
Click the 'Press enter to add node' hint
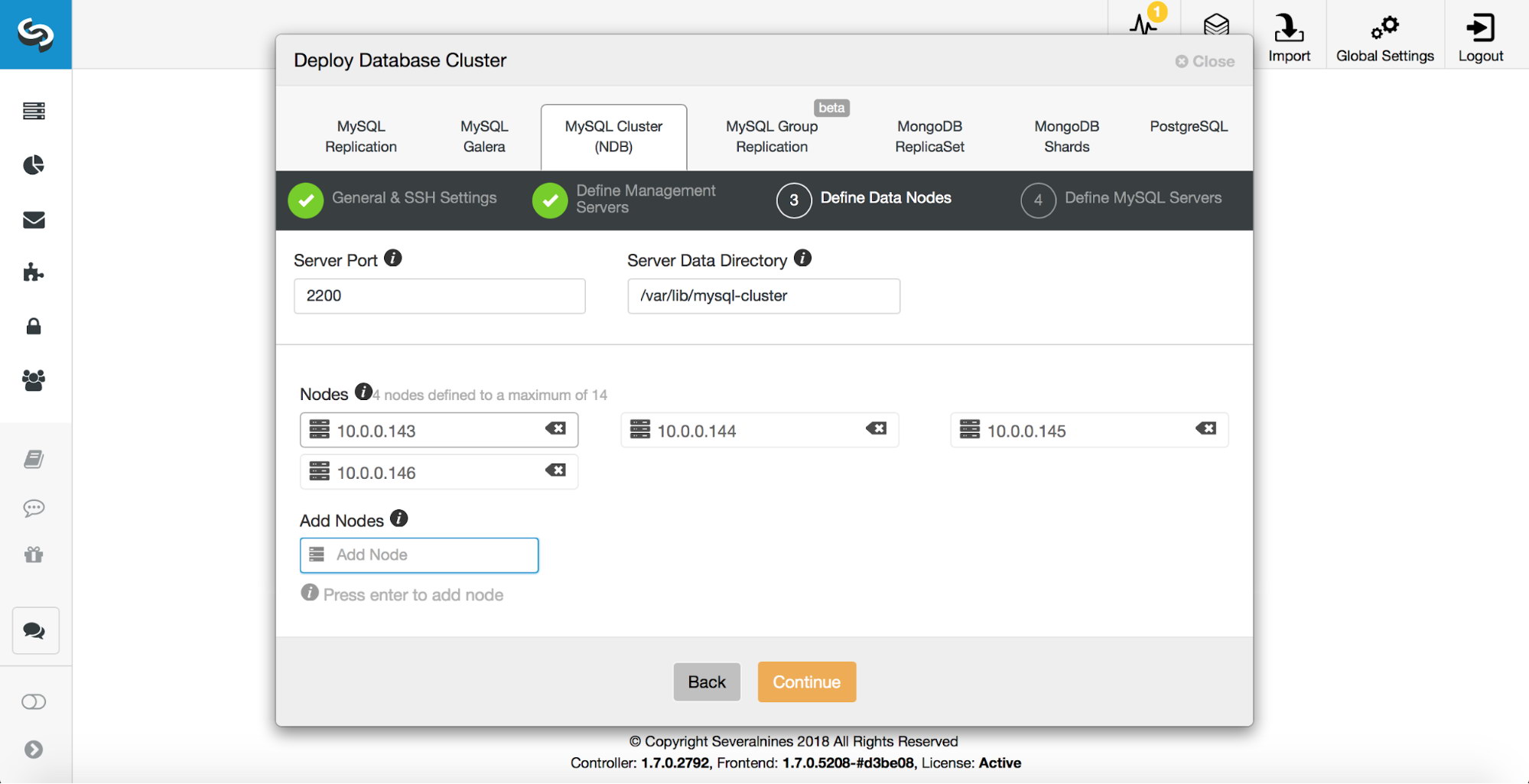413,595
